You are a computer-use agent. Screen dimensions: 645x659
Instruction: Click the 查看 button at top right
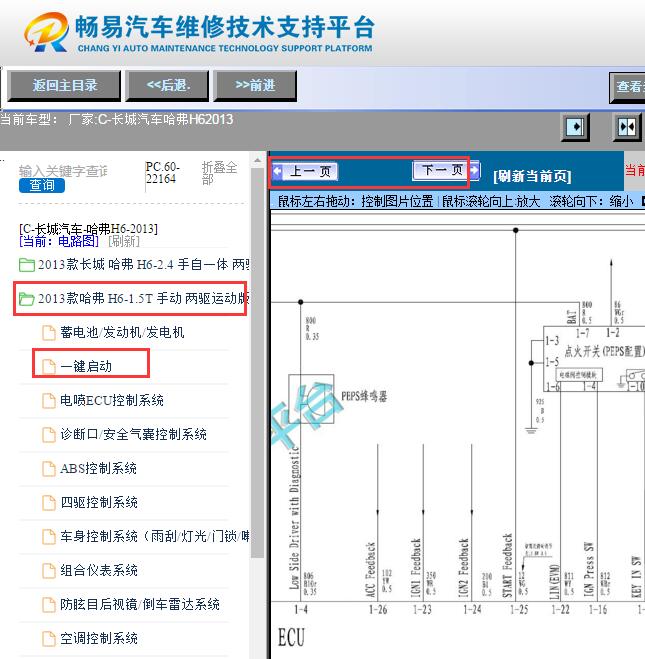coord(628,87)
